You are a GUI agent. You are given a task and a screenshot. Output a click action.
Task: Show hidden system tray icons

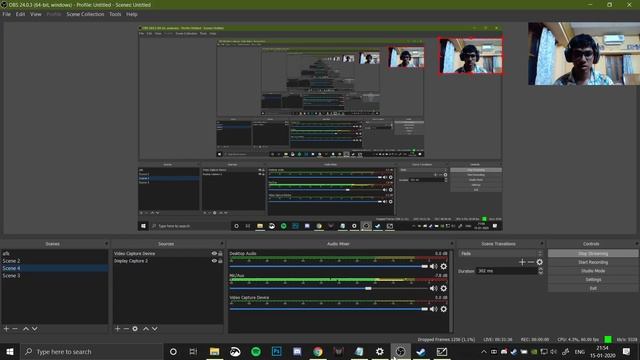point(484,351)
